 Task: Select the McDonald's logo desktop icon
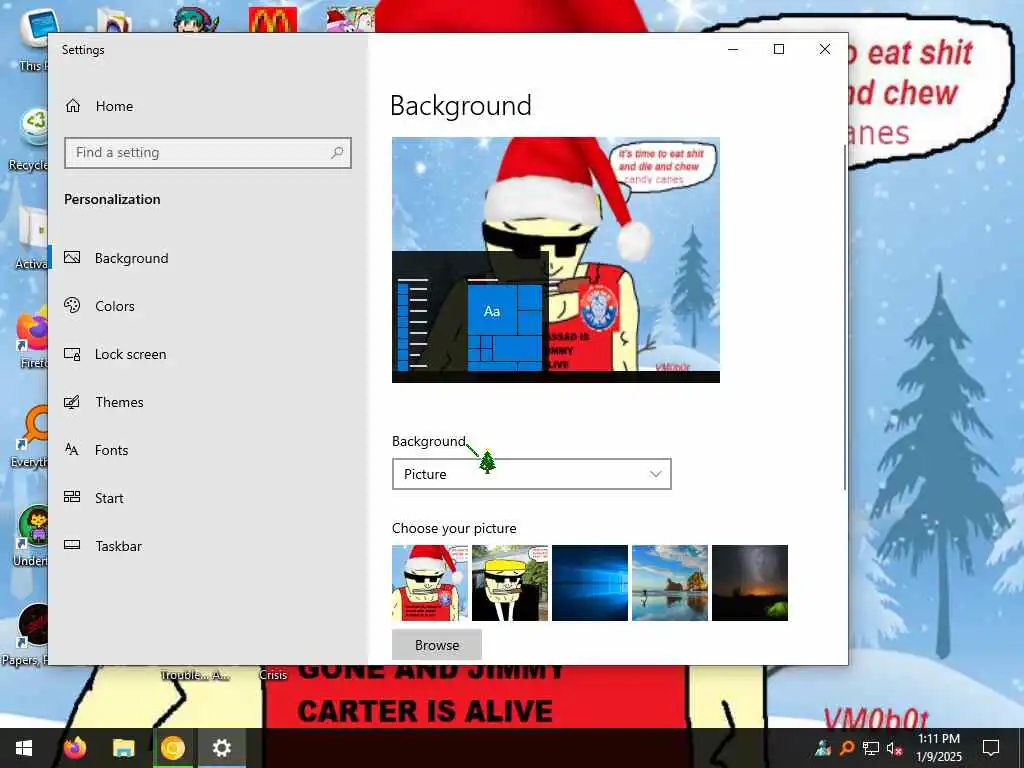point(273,20)
